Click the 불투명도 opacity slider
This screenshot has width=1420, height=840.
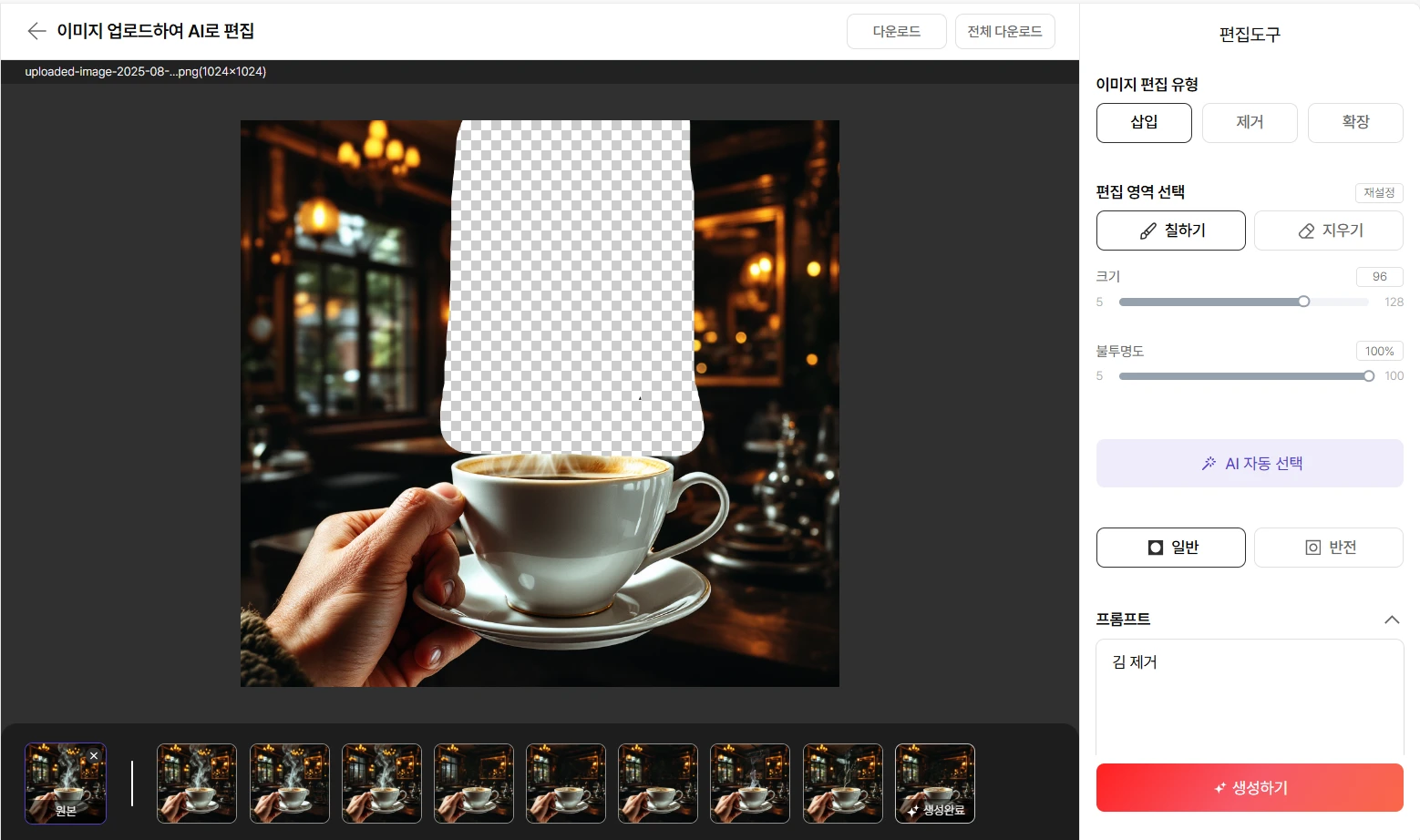[1243, 376]
